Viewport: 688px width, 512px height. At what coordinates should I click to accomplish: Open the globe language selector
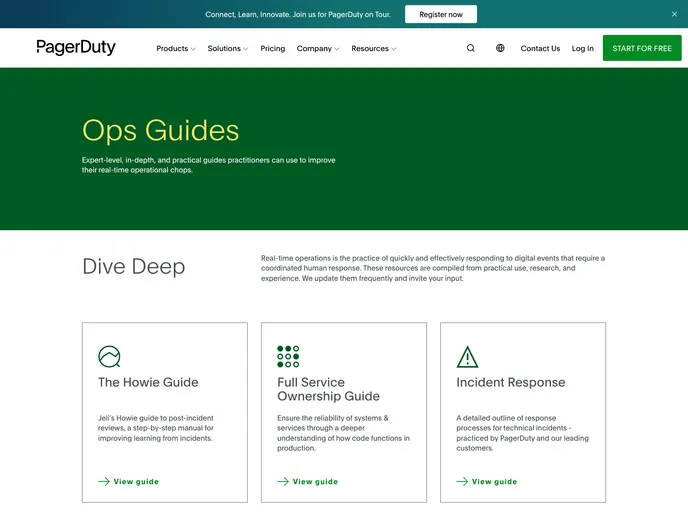(500, 48)
